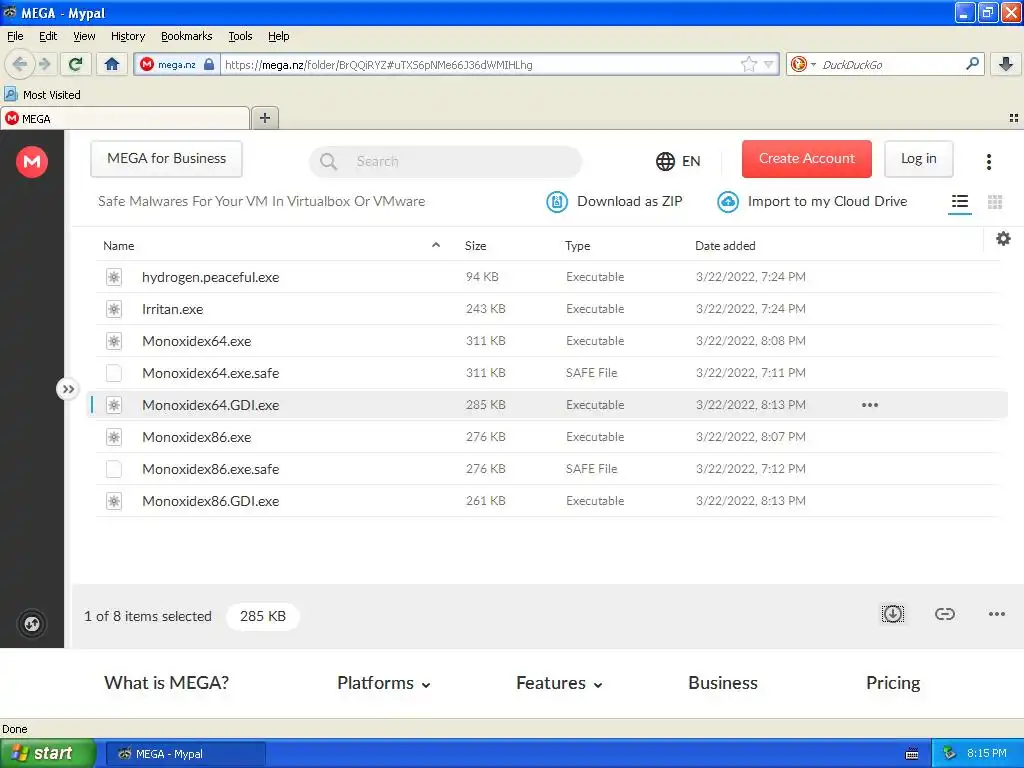
Task: Sort by the Name column header
Action: [x=118, y=246]
